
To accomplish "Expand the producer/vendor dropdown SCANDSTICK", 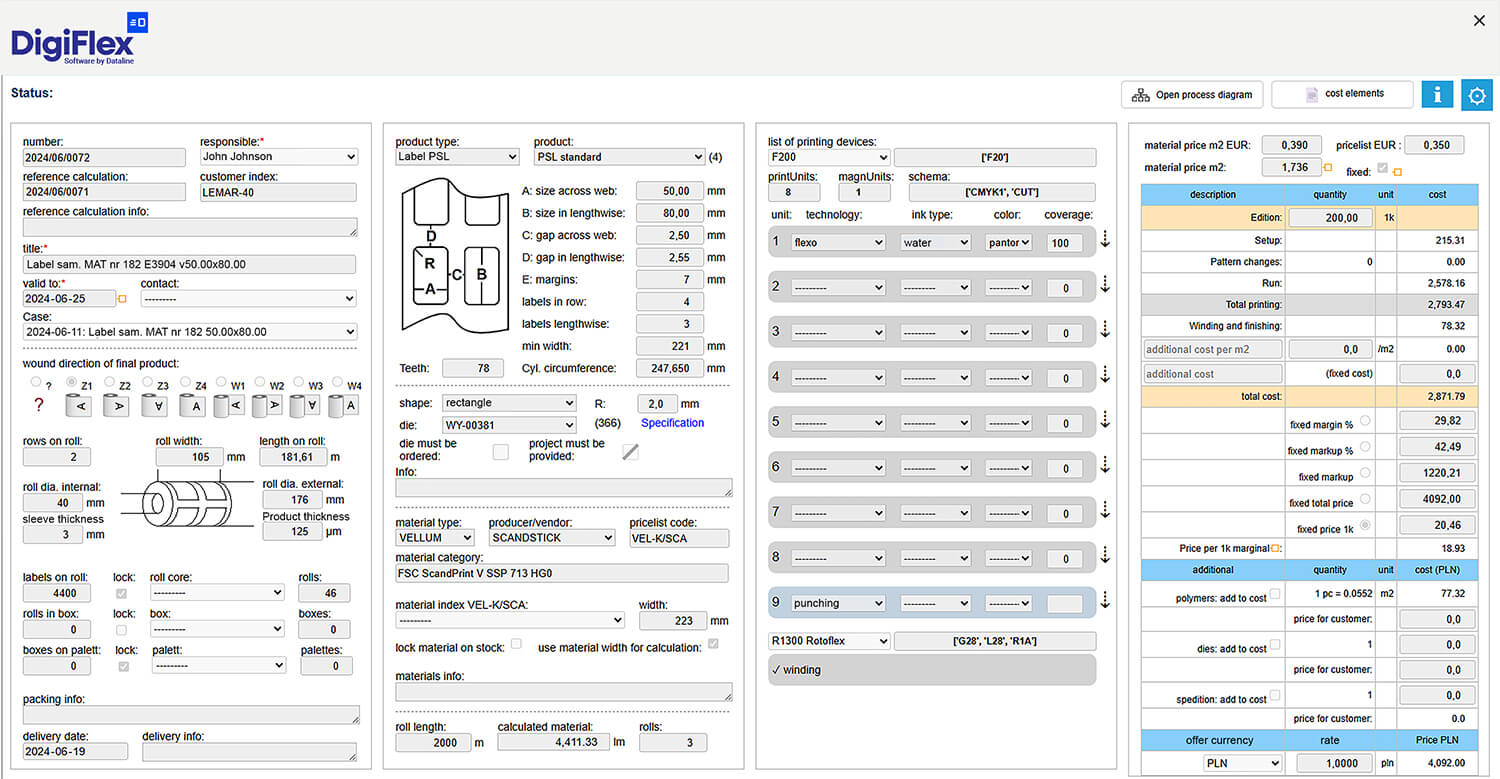I will pyautogui.click(x=551, y=538).
